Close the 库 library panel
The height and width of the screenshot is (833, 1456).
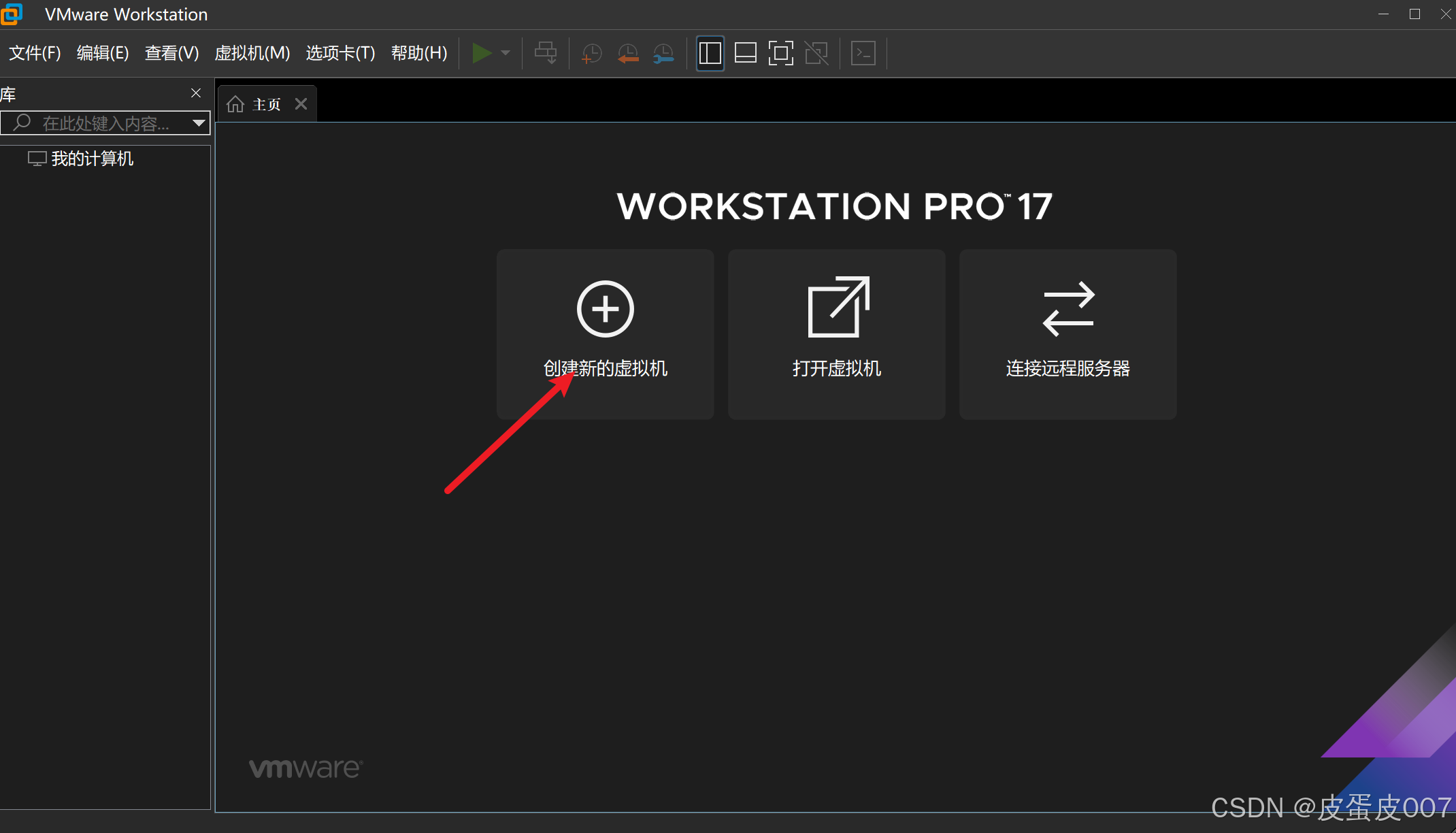coord(196,93)
